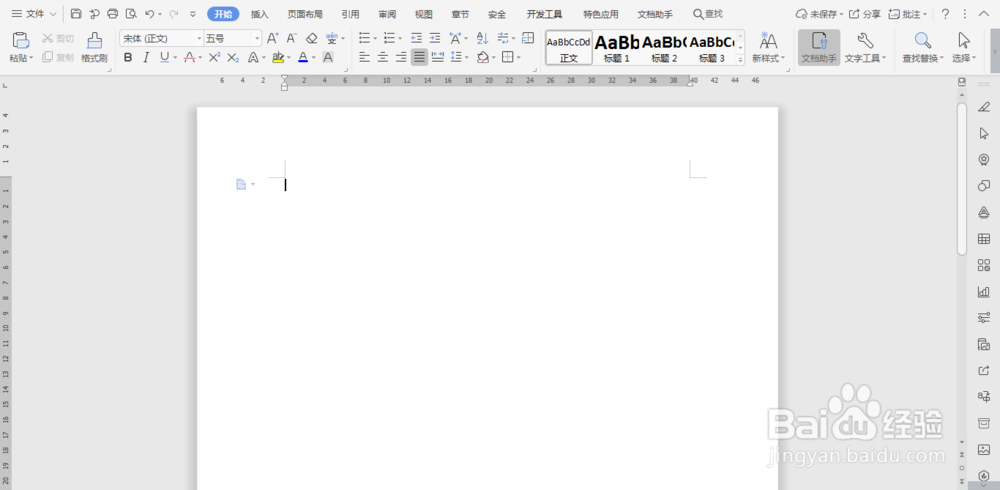The height and width of the screenshot is (490, 1000).
Task: Toggle bold formatting
Action: click(128, 57)
